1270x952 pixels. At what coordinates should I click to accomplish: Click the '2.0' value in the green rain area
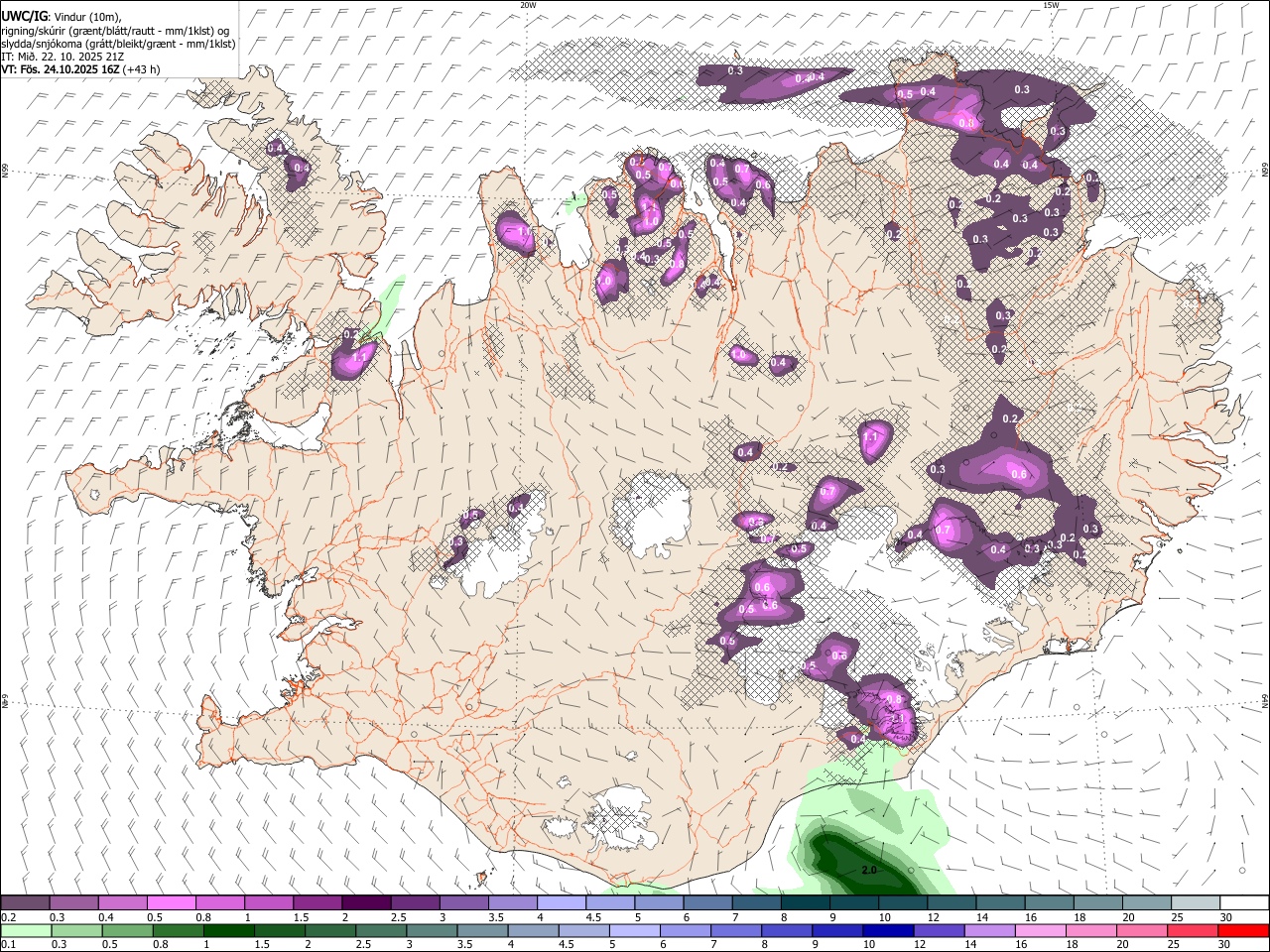click(869, 870)
